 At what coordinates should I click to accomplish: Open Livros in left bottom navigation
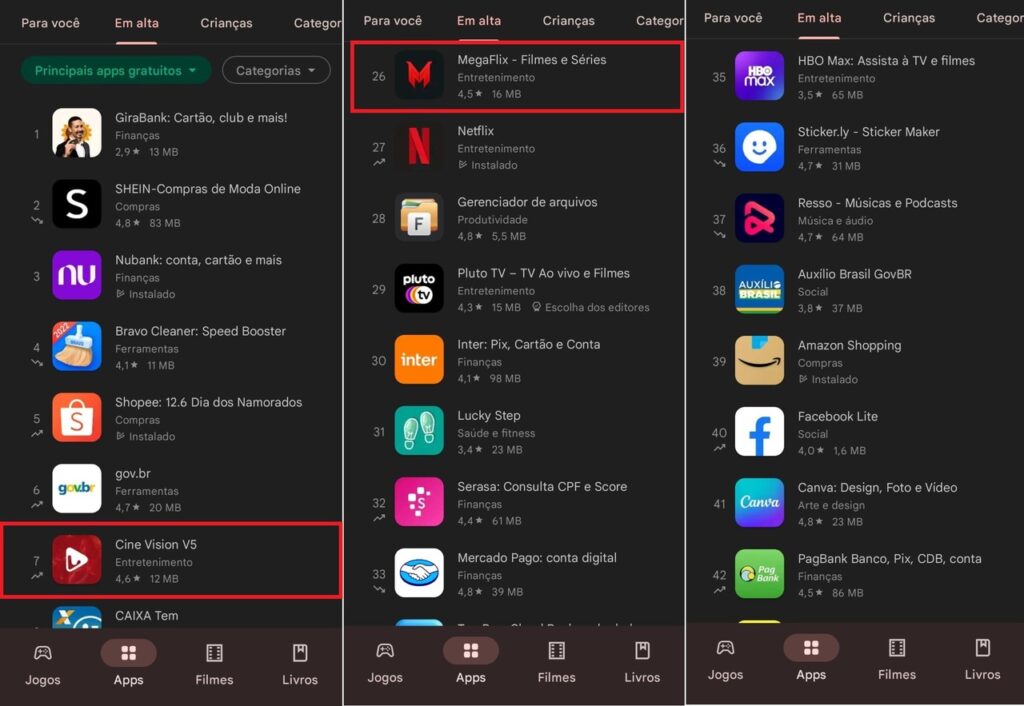tap(300, 664)
